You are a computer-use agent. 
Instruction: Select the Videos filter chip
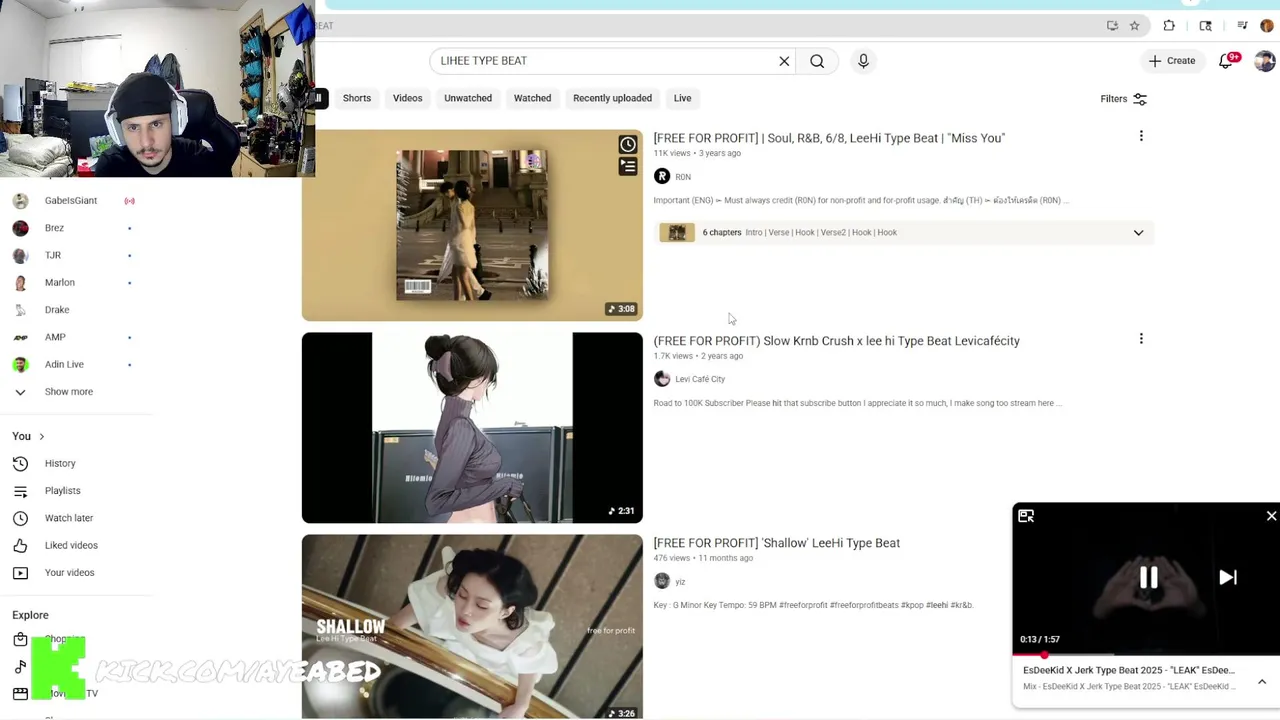tap(407, 98)
